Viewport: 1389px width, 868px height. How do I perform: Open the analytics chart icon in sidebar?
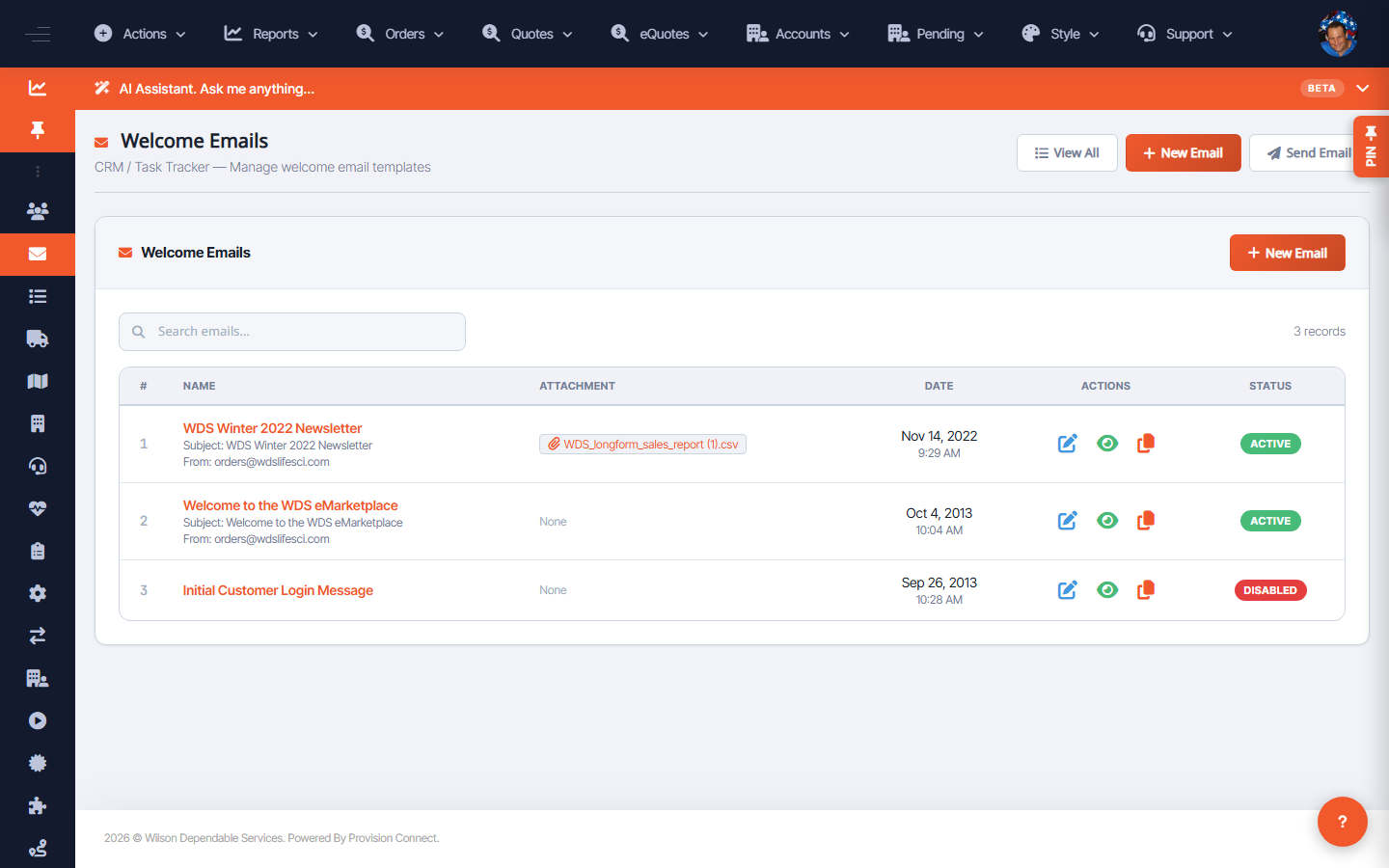point(38,88)
